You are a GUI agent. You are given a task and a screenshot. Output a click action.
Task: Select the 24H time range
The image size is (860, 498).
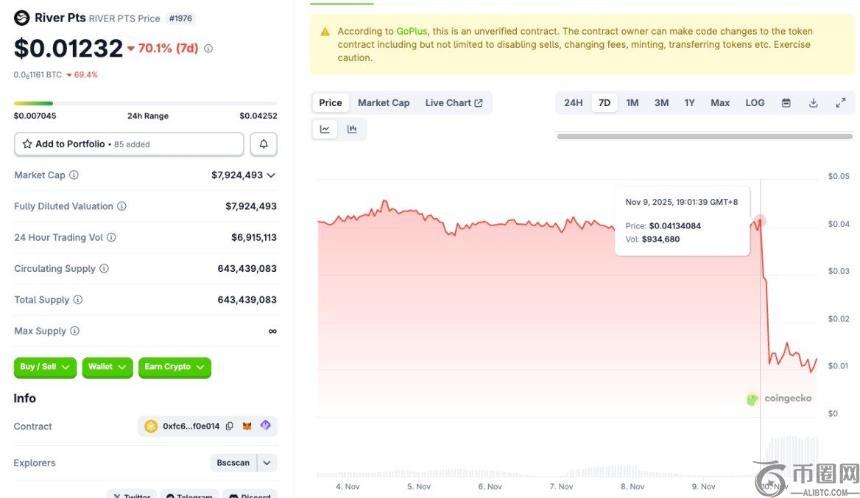pos(573,103)
